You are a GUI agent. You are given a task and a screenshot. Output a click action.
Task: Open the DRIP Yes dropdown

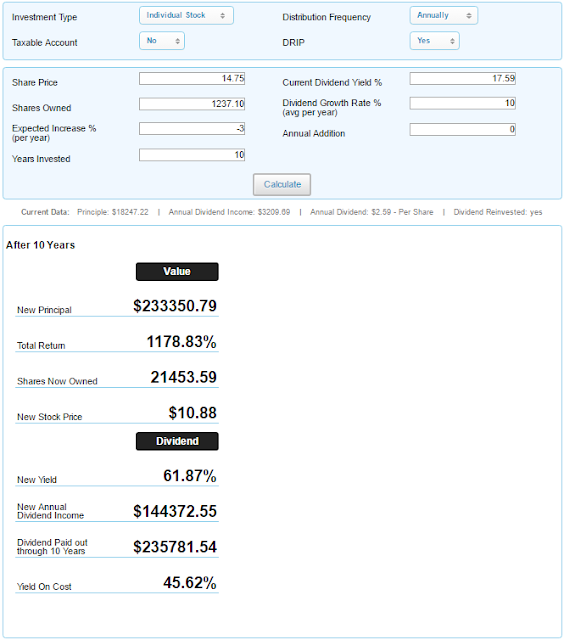pyautogui.click(x=435, y=41)
